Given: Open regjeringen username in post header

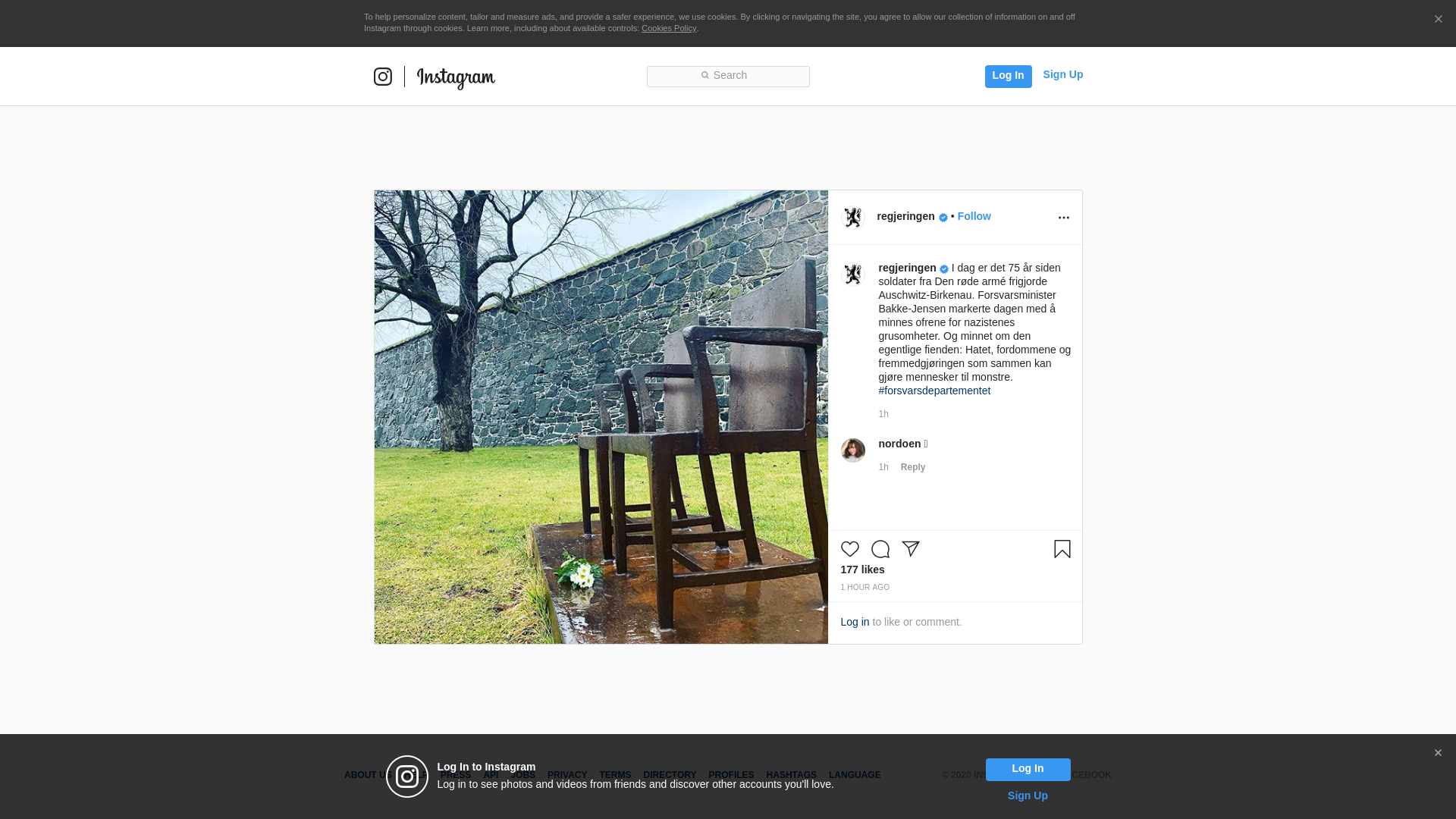Looking at the screenshot, I should (x=905, y=216).
